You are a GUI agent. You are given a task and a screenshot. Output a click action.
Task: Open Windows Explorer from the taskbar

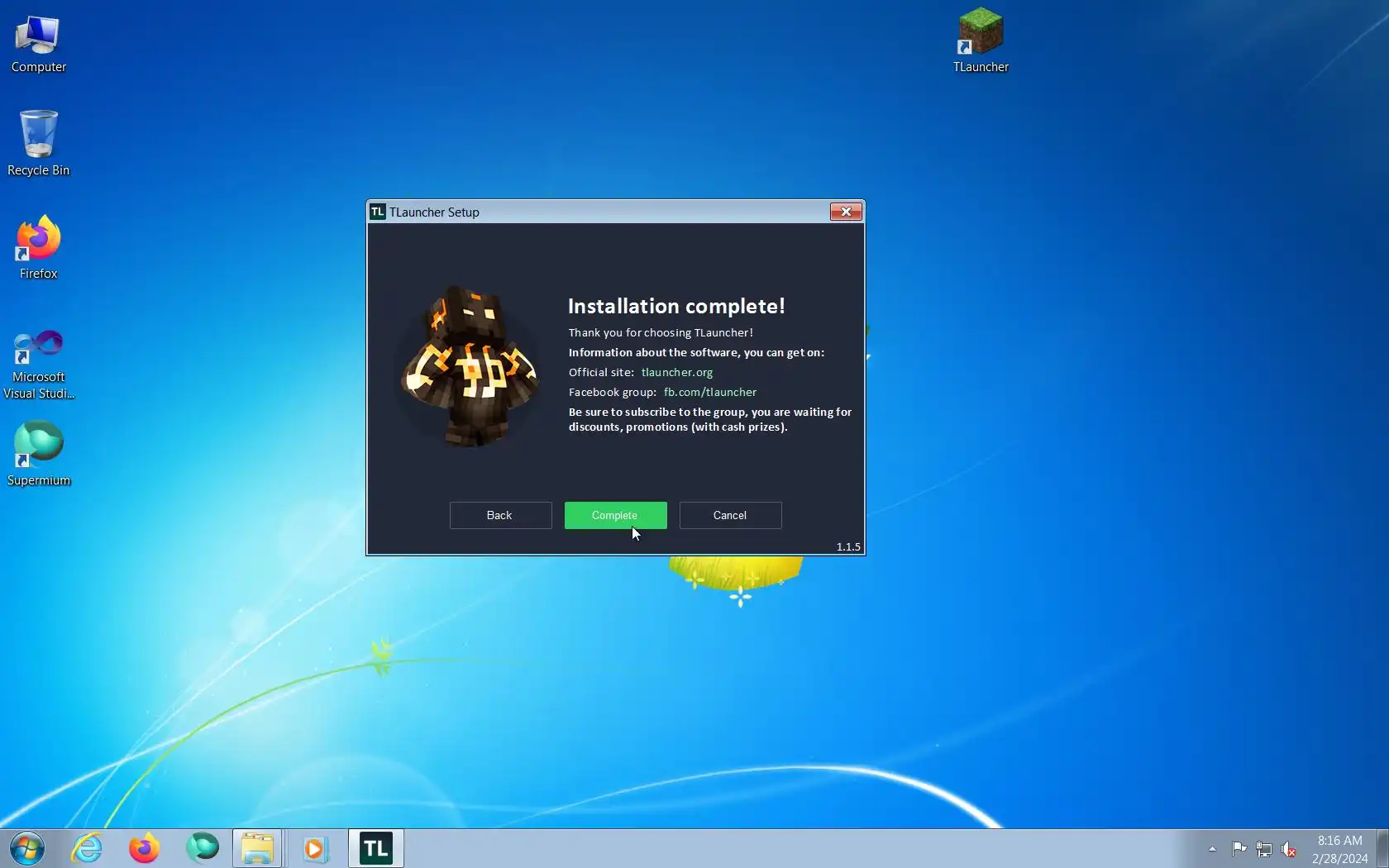[x=258, y=848]
